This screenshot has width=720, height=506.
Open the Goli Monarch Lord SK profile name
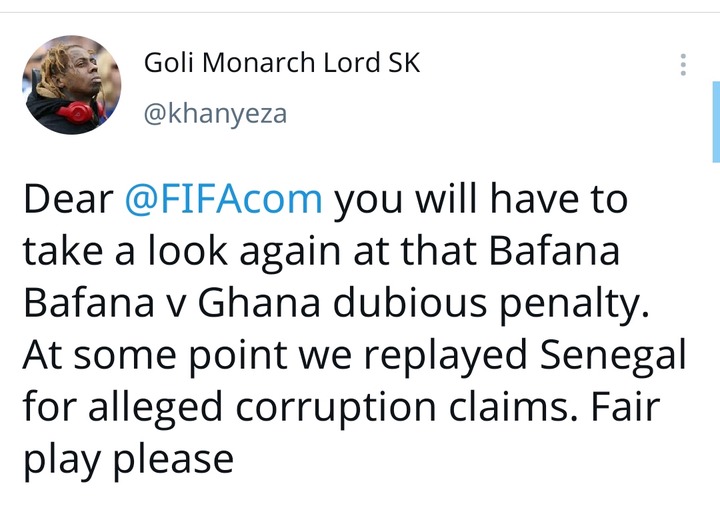(x=282, y=63)
